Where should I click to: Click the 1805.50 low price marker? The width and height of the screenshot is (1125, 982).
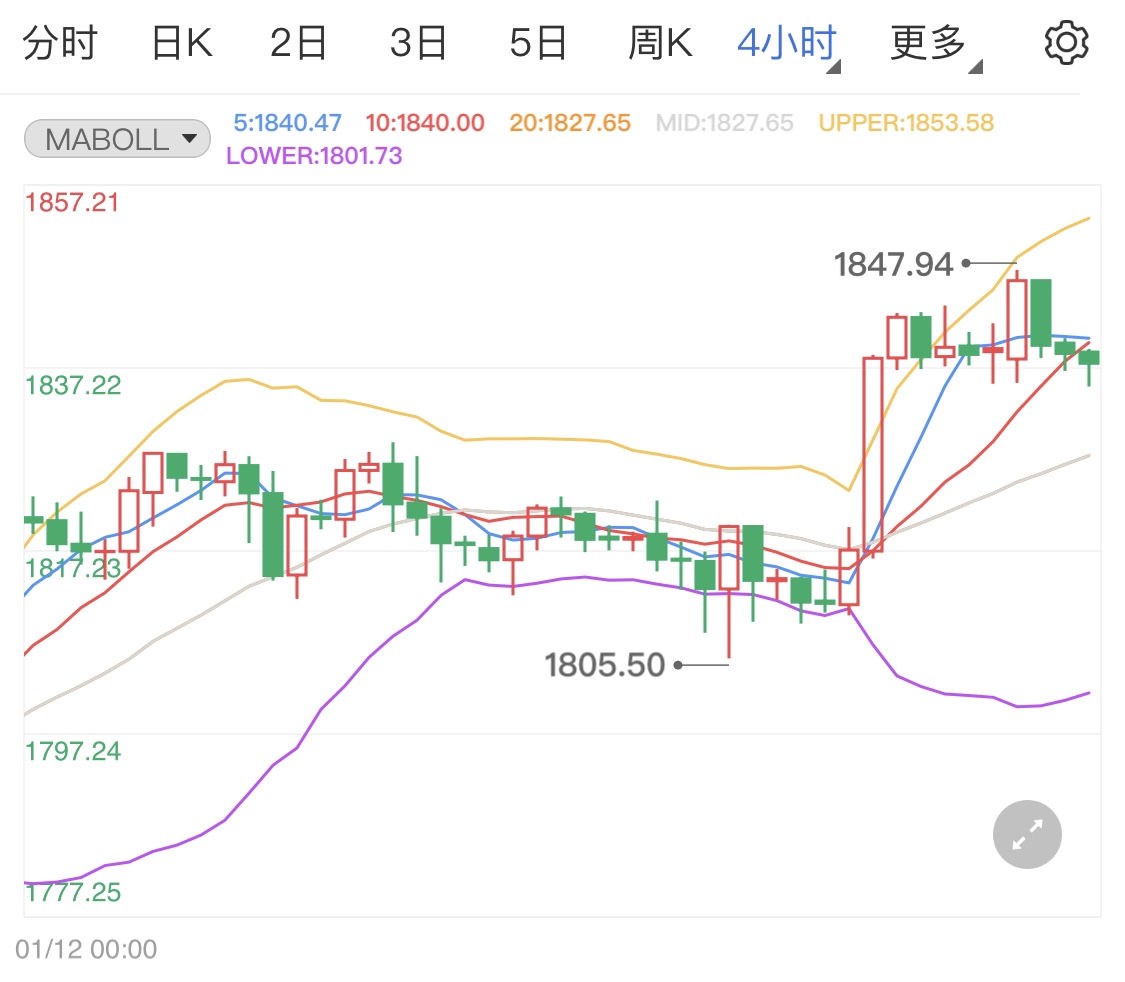tap(605, 664)
